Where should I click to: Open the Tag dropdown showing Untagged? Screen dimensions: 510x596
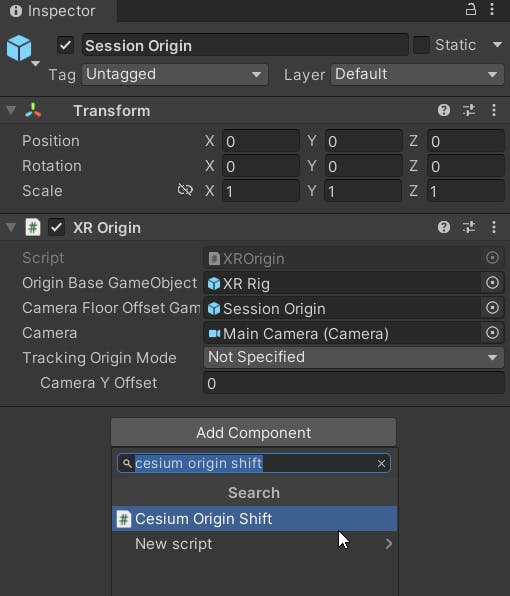(175, 74)
